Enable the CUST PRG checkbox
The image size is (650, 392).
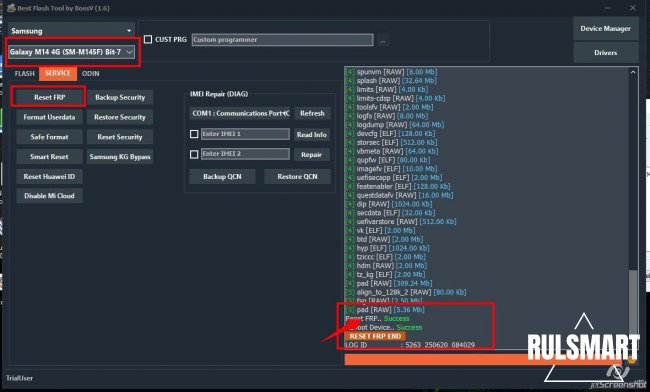click(x=148, y=39)
